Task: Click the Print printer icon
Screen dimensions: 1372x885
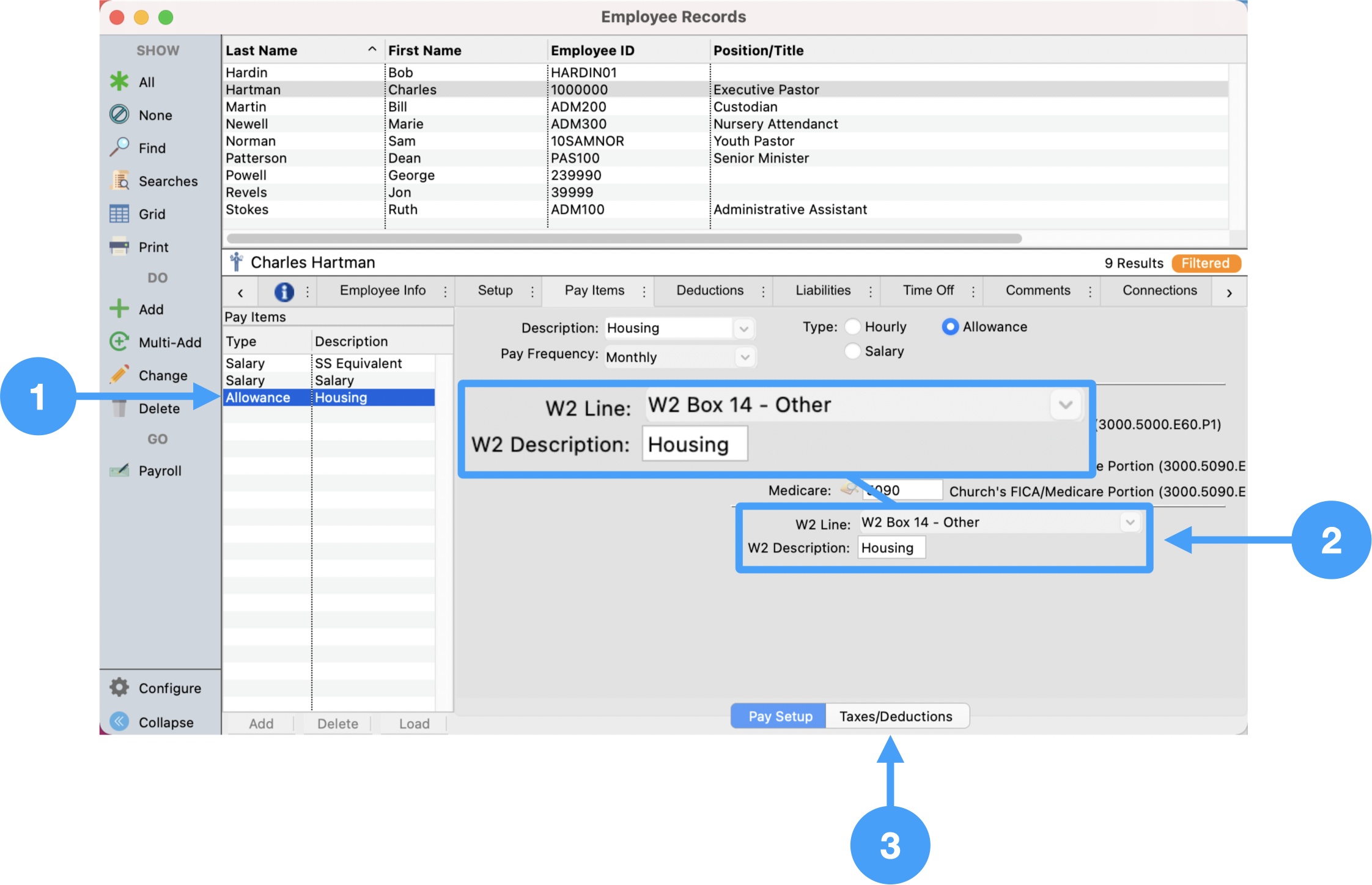Action: tap(119, 246)
